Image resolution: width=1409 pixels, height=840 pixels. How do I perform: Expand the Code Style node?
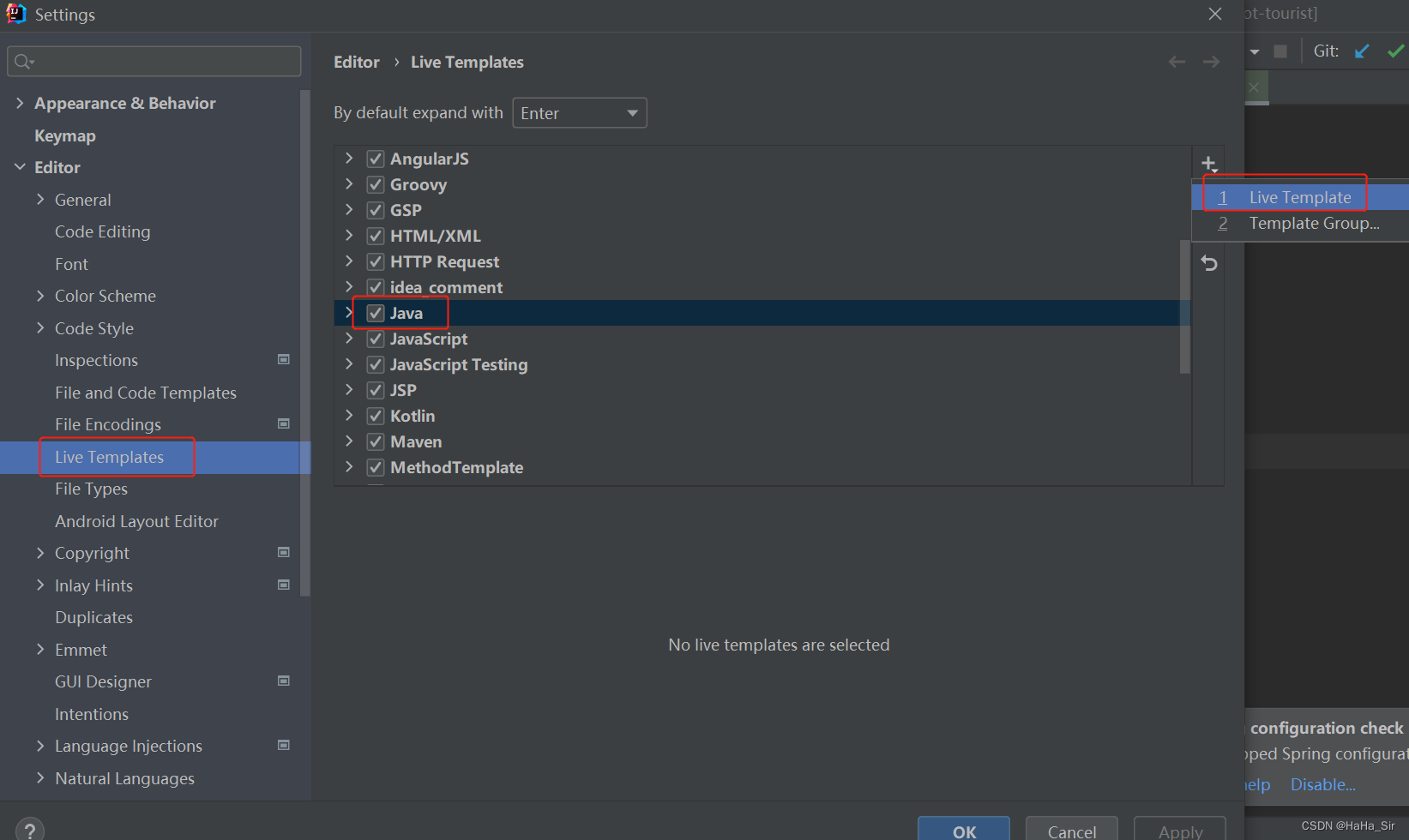[40, 327]
